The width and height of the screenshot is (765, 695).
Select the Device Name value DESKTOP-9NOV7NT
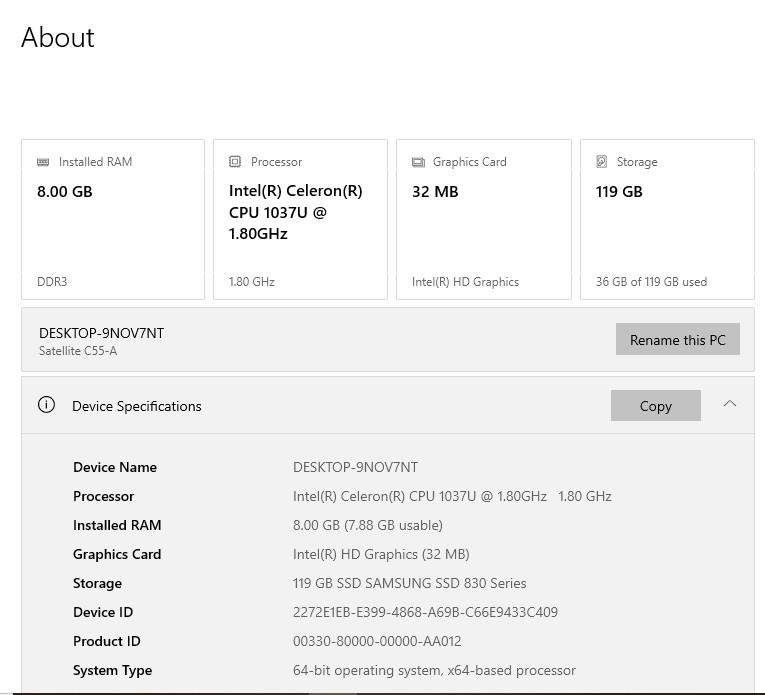click(355, 467)
